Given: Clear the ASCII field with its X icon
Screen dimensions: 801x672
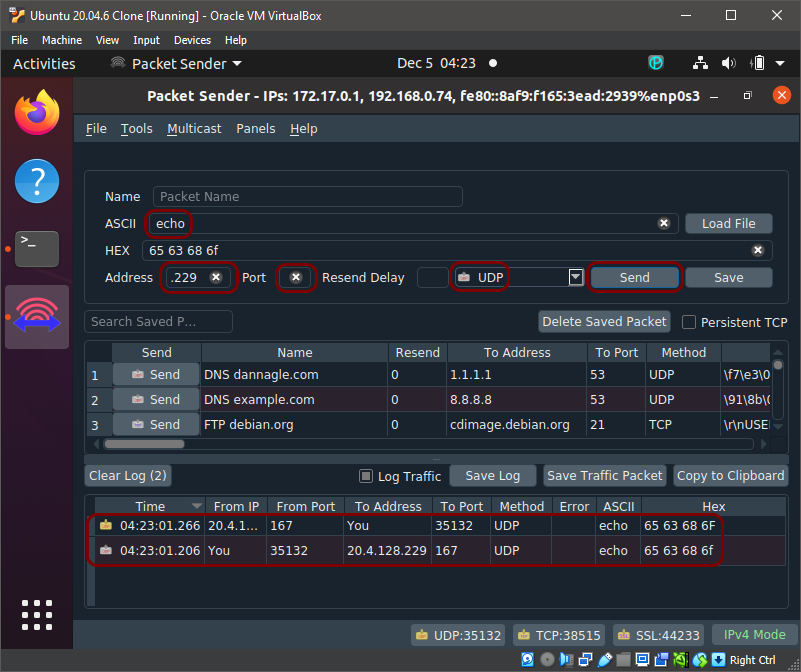Looking at the screenshot, I should (664, 223).
